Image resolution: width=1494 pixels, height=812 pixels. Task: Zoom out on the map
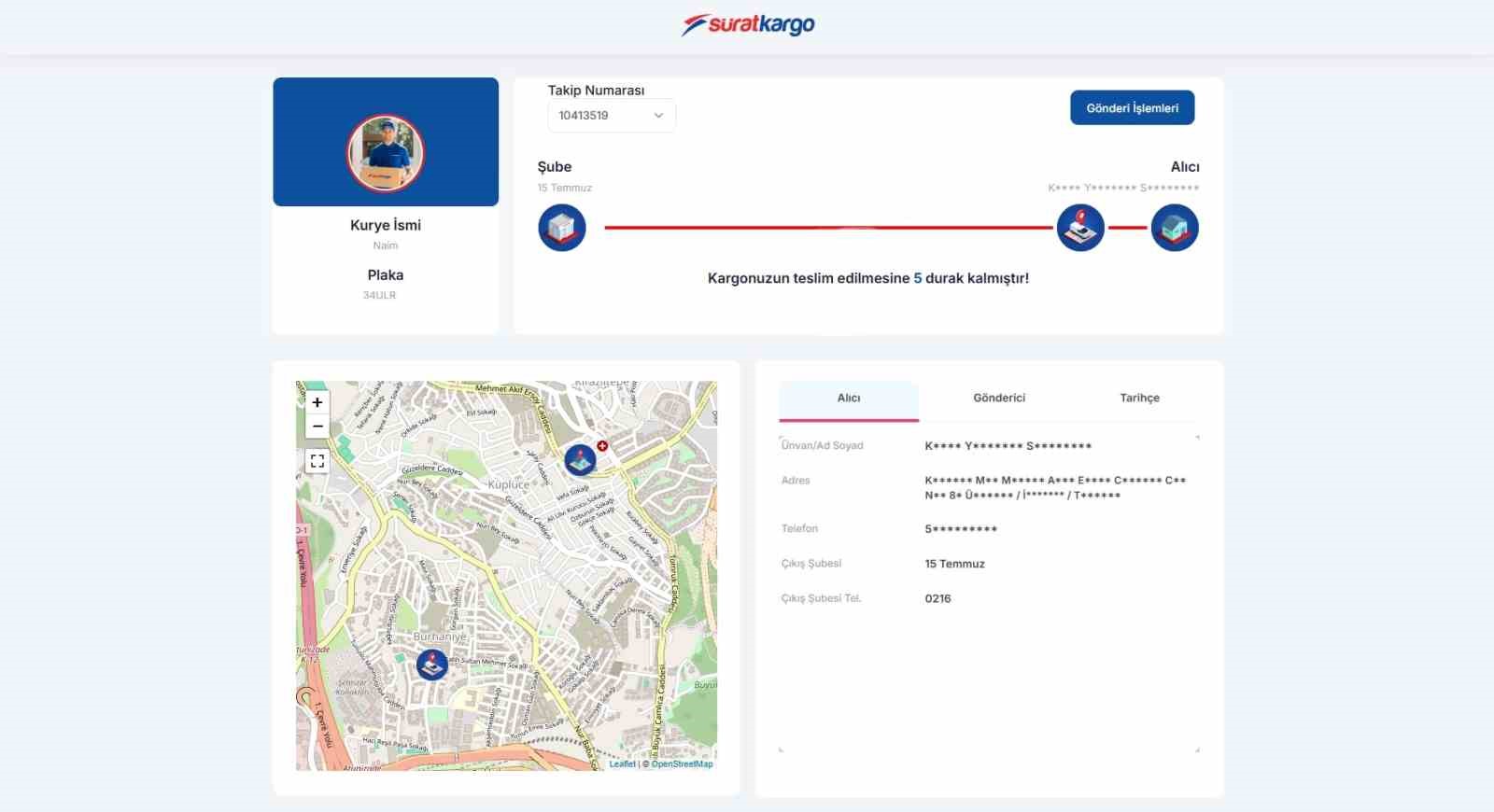[317, 427]
